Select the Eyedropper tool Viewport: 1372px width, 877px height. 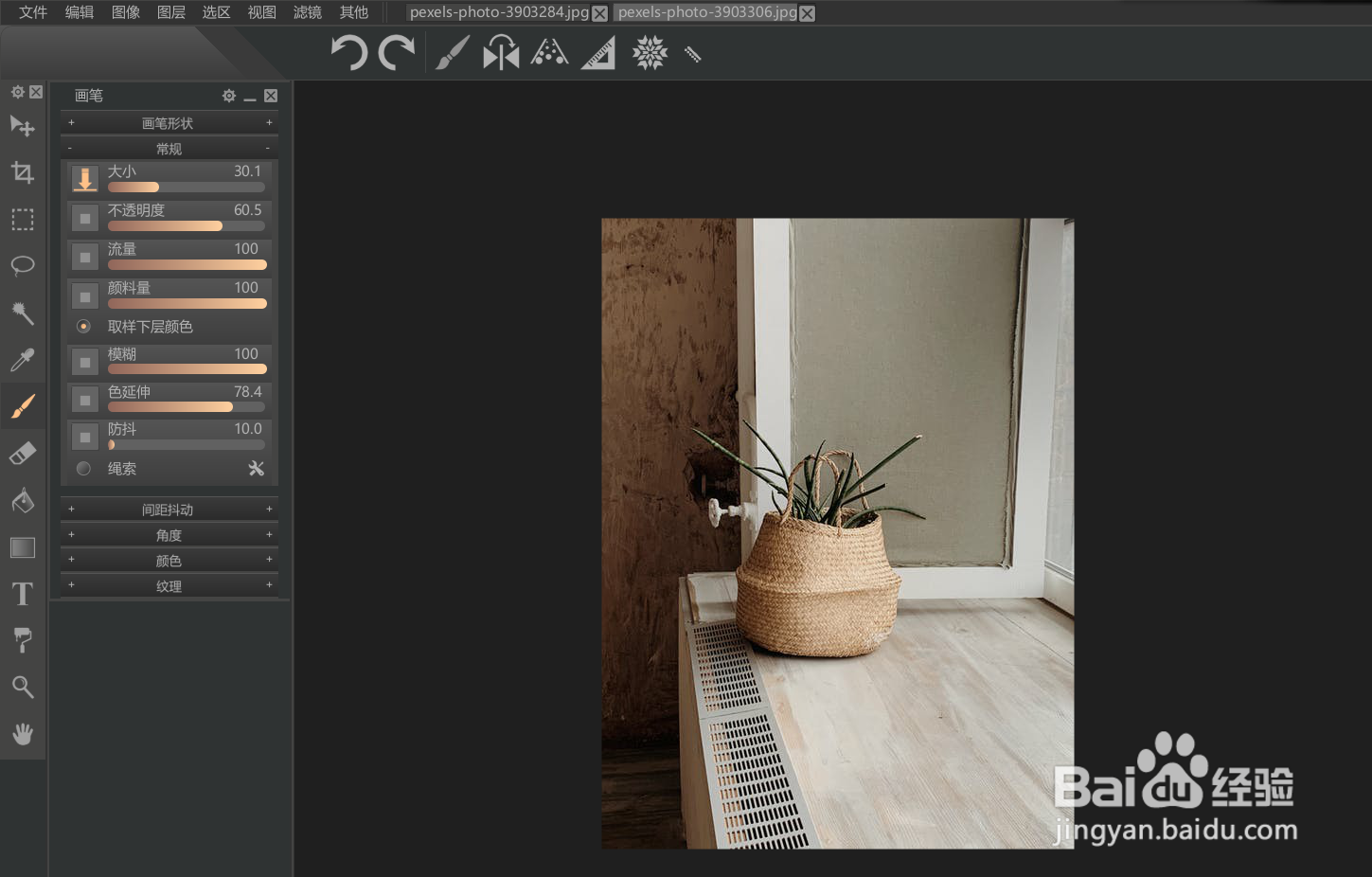tap(22, 360)
